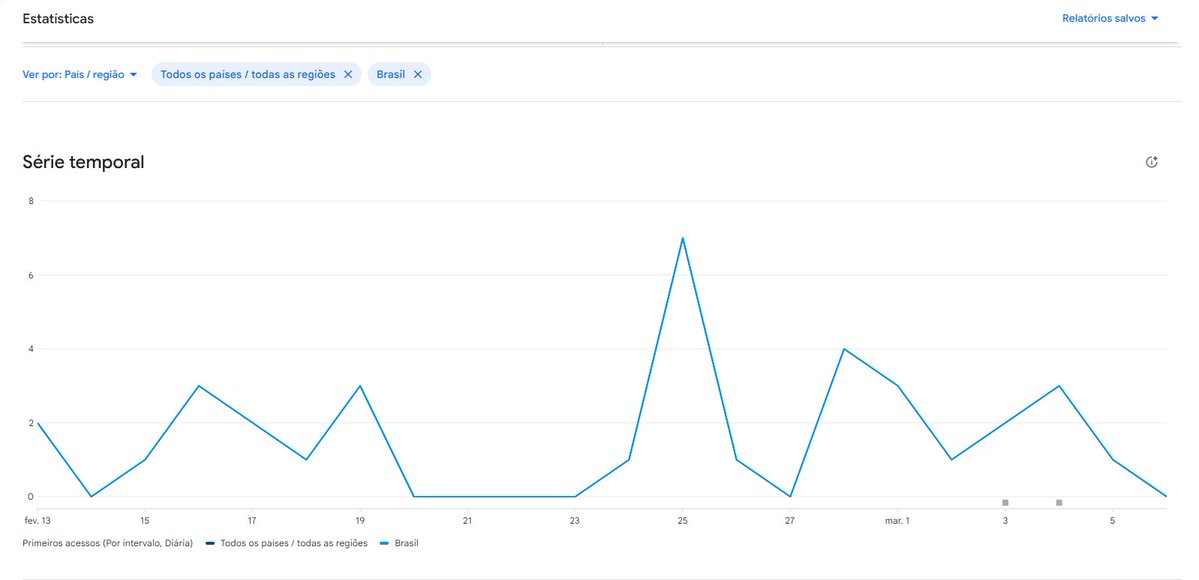Click the 'fev. 13' axis label
Screen dimensions: 1199x580
37,521
